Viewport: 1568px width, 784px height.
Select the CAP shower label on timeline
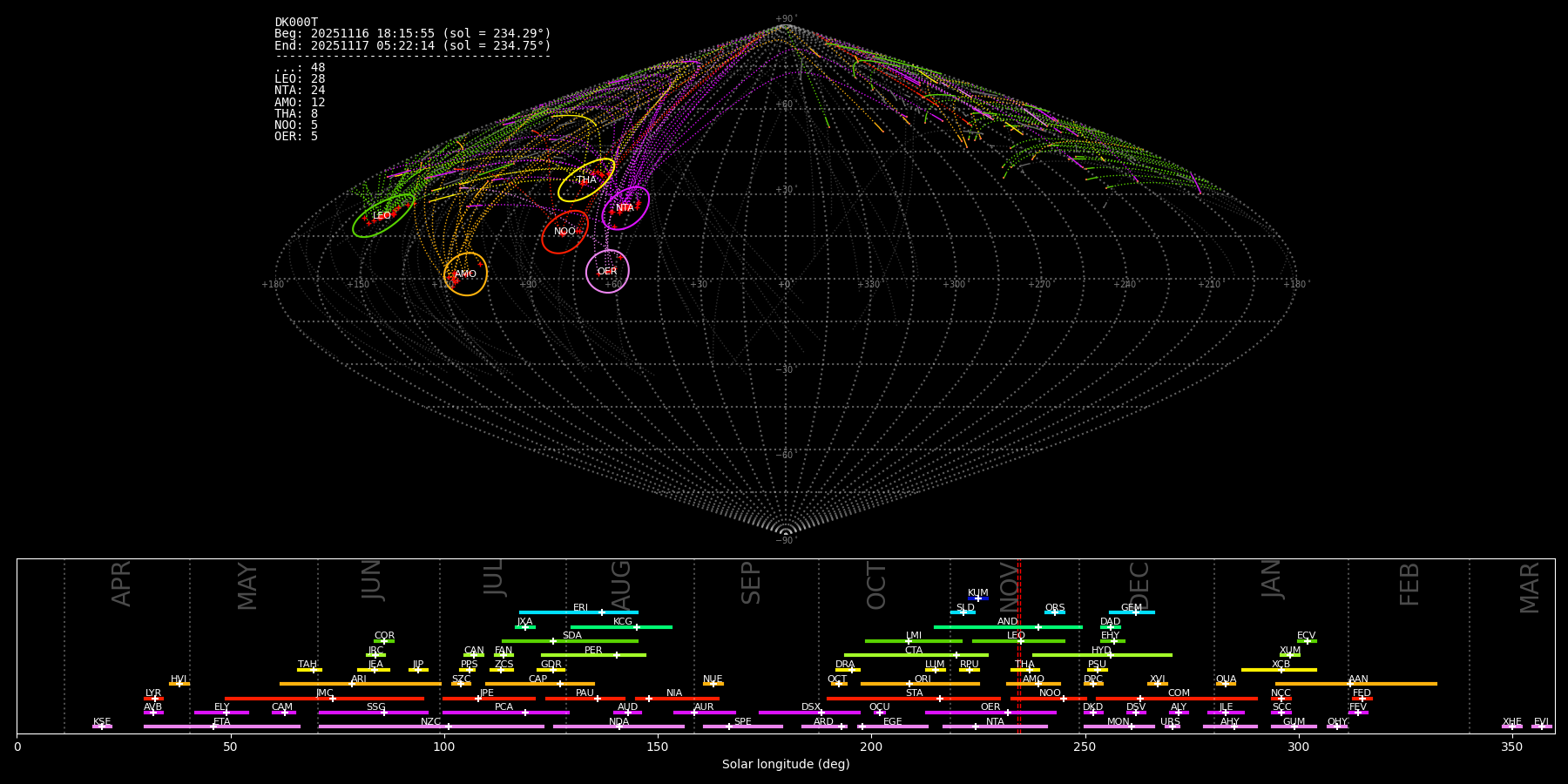pos(537,679)
